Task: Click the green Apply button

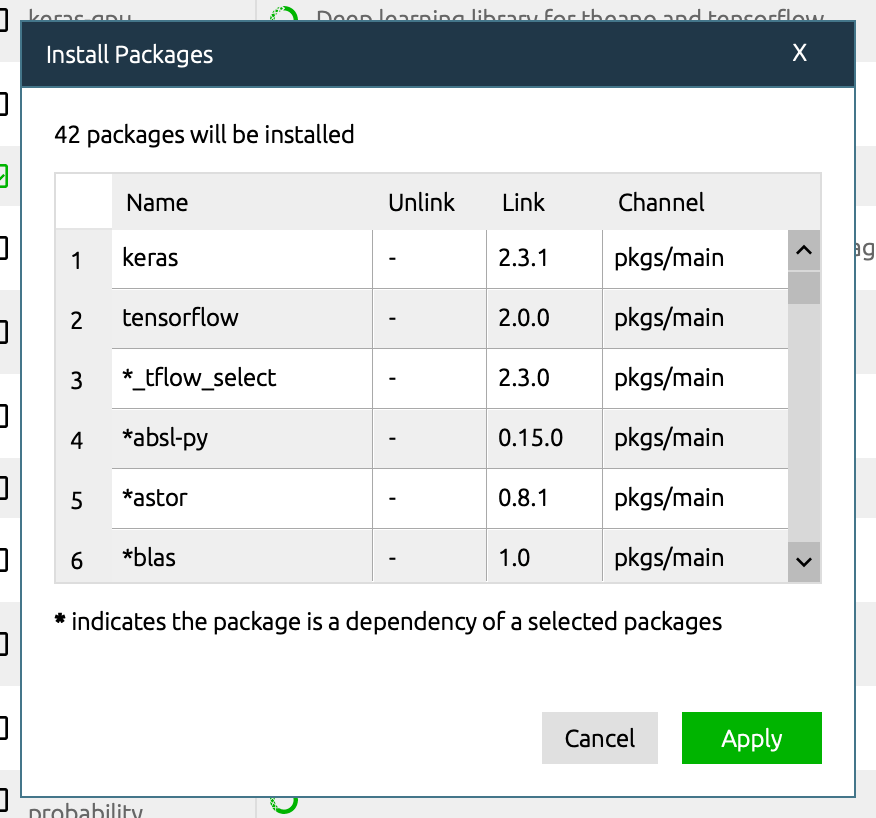Action: pyautogui.click(x=751, y=739)
